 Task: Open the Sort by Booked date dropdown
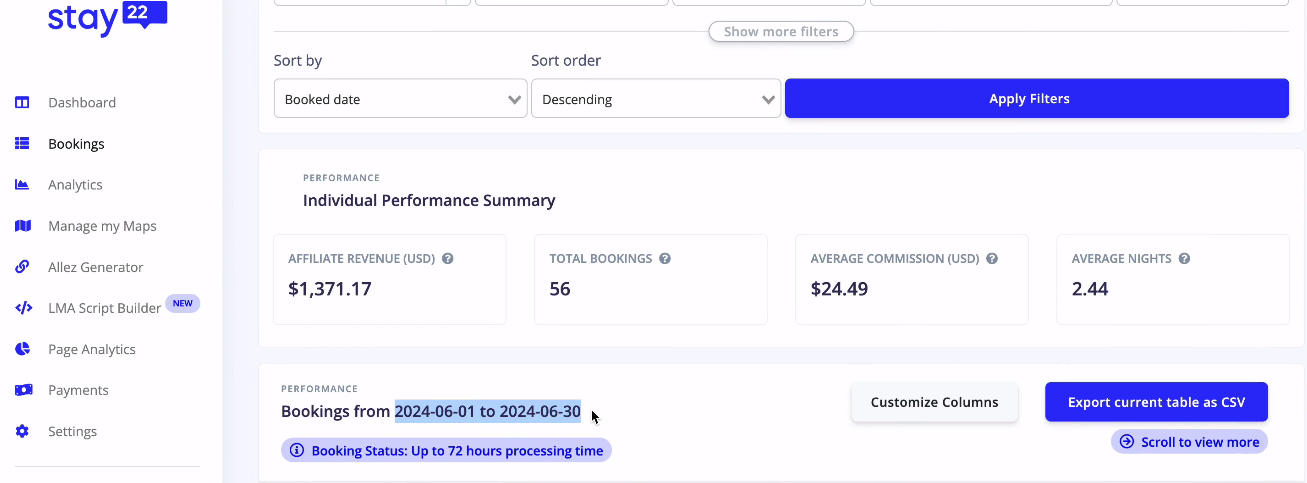400,99
